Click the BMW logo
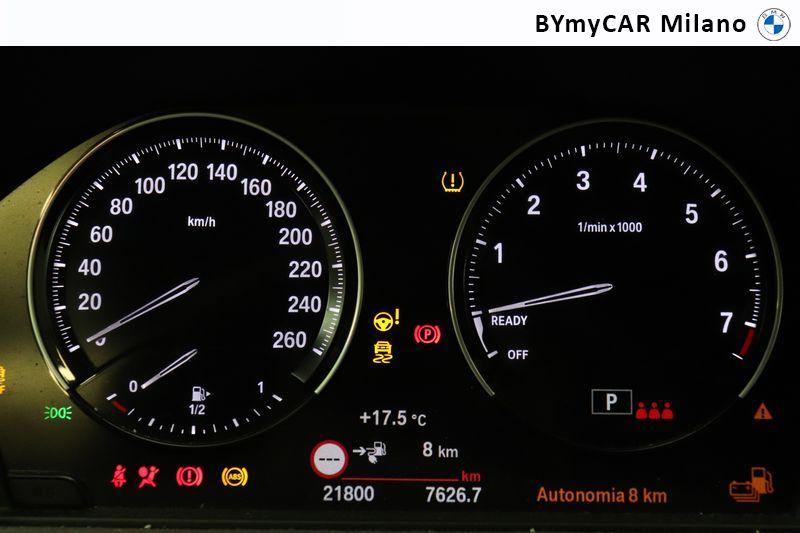Viewport: 800px width, 533px height. coord(773,24)
